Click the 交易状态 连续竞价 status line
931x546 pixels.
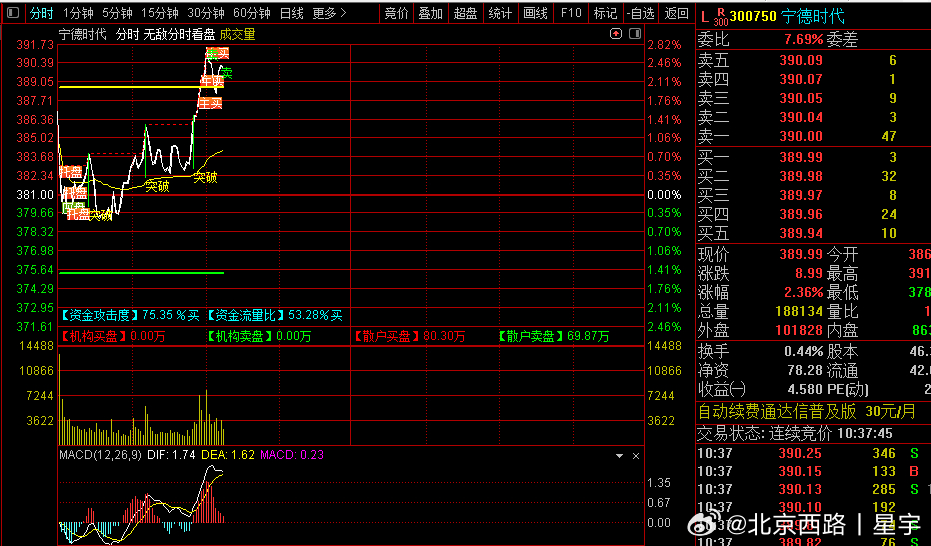coord(795,433)
